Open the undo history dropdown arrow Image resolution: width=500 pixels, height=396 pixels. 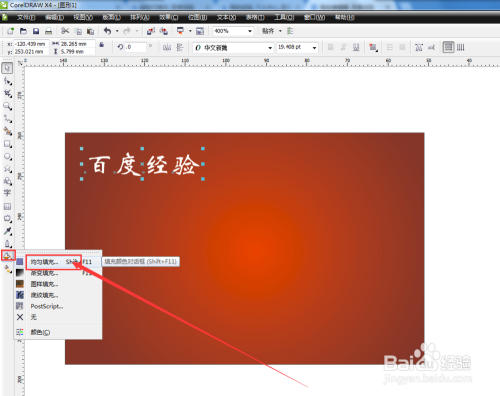117,31
